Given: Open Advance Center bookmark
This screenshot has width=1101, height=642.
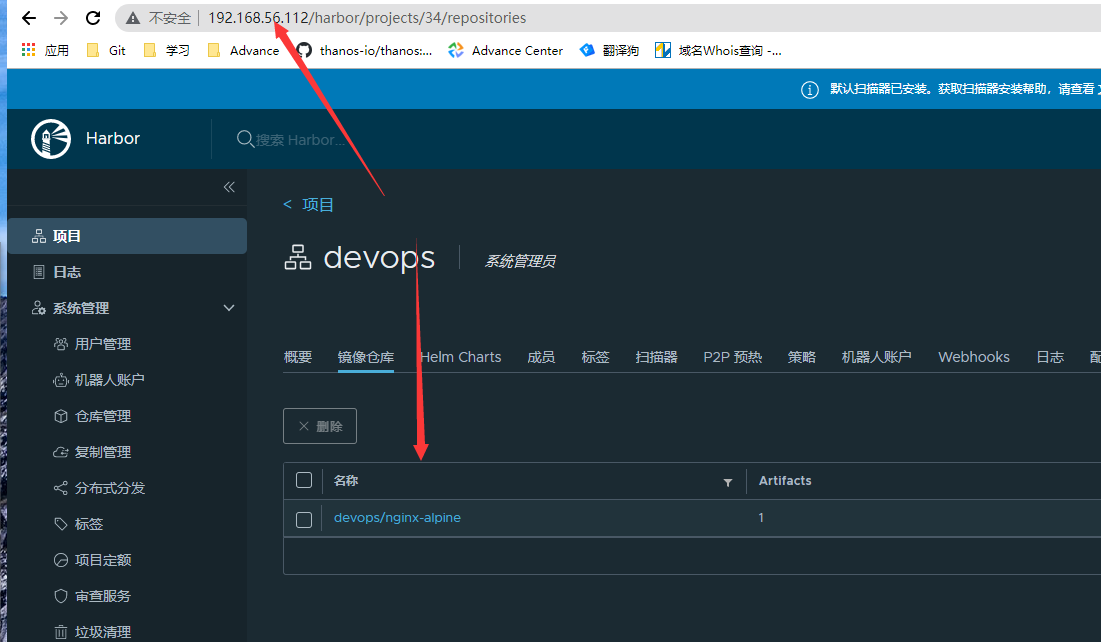Looking at the screenshot, I should (x=506, y=51).
